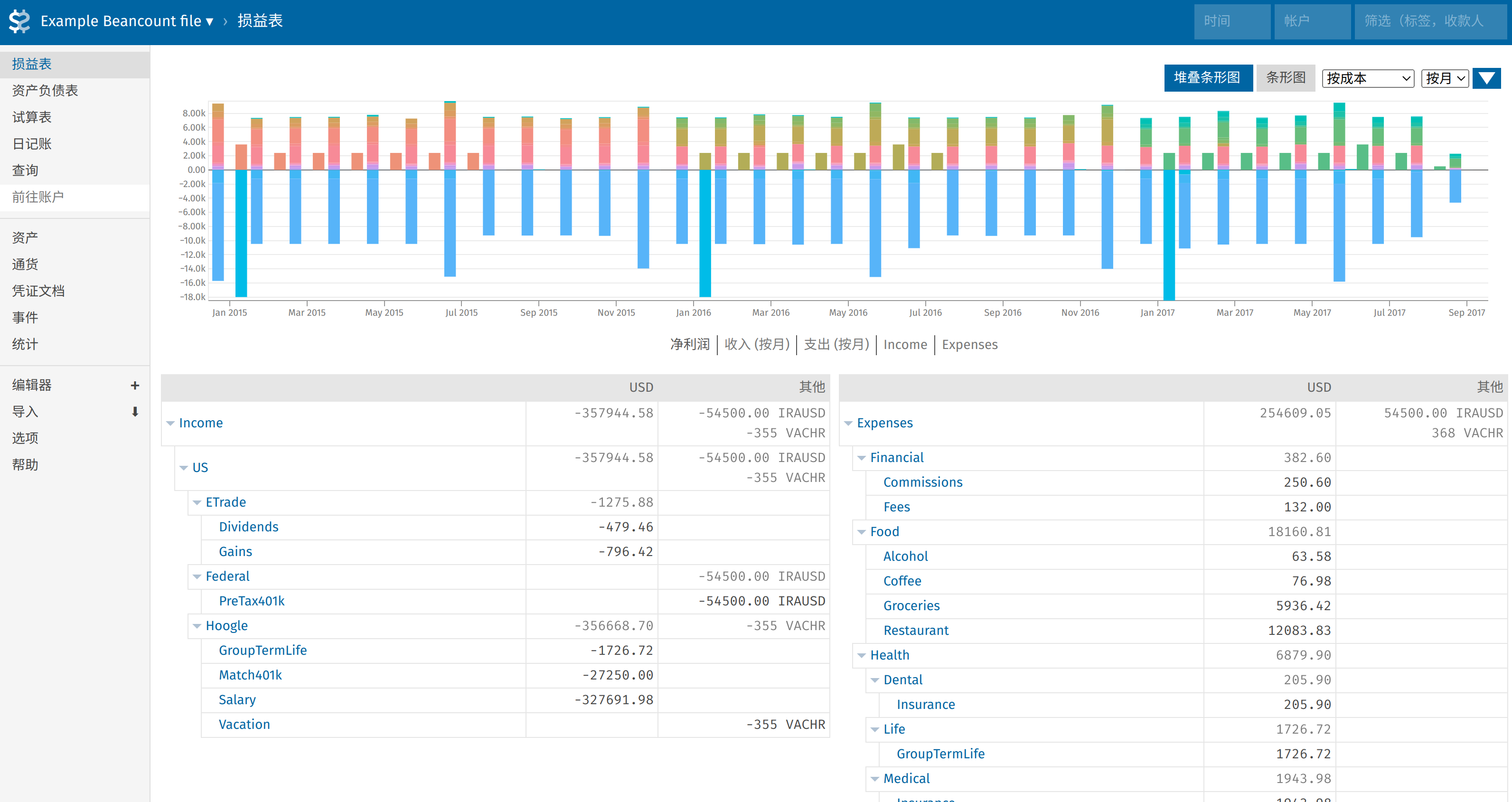
Task: Open the 按月 interval dropdown
Action: pyautogui.click(x=1445, y=78)
